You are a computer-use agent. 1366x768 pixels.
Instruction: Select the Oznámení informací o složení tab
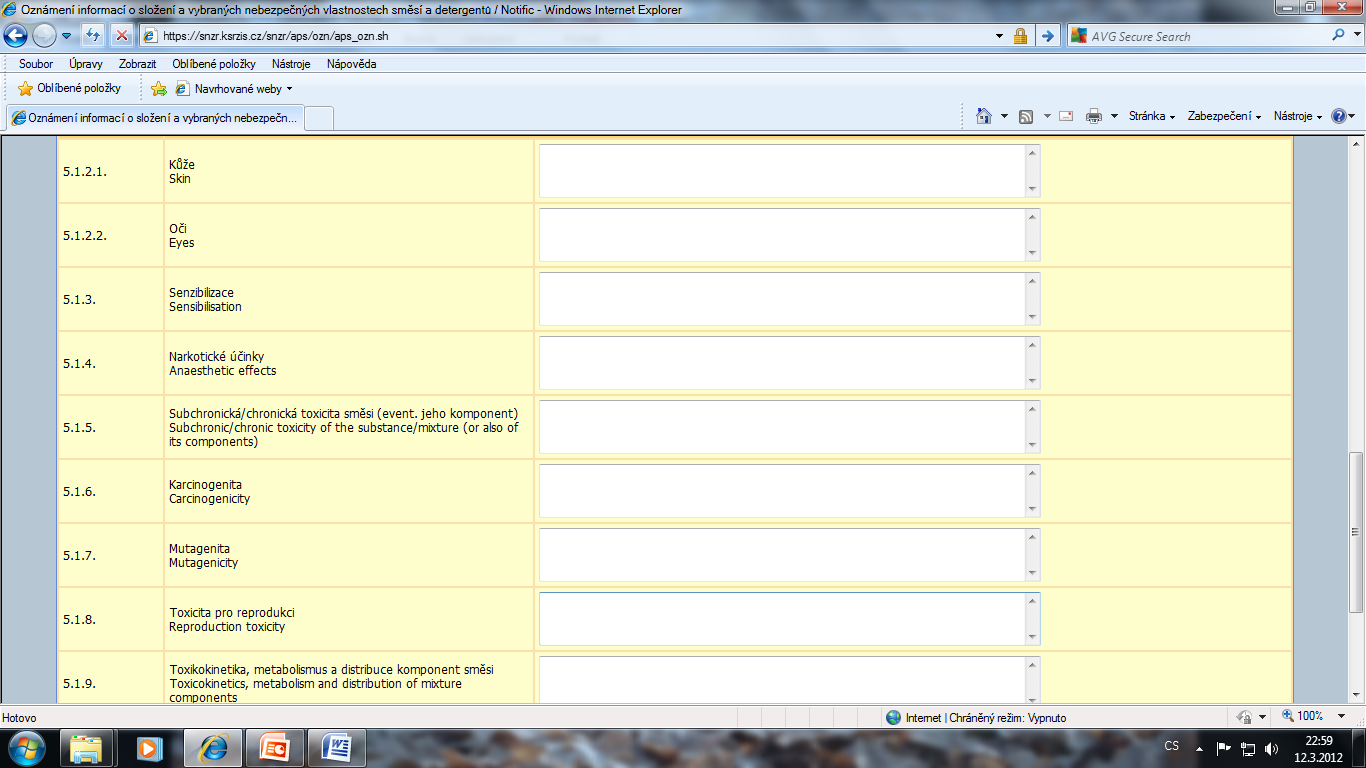(x=154, y=118)
